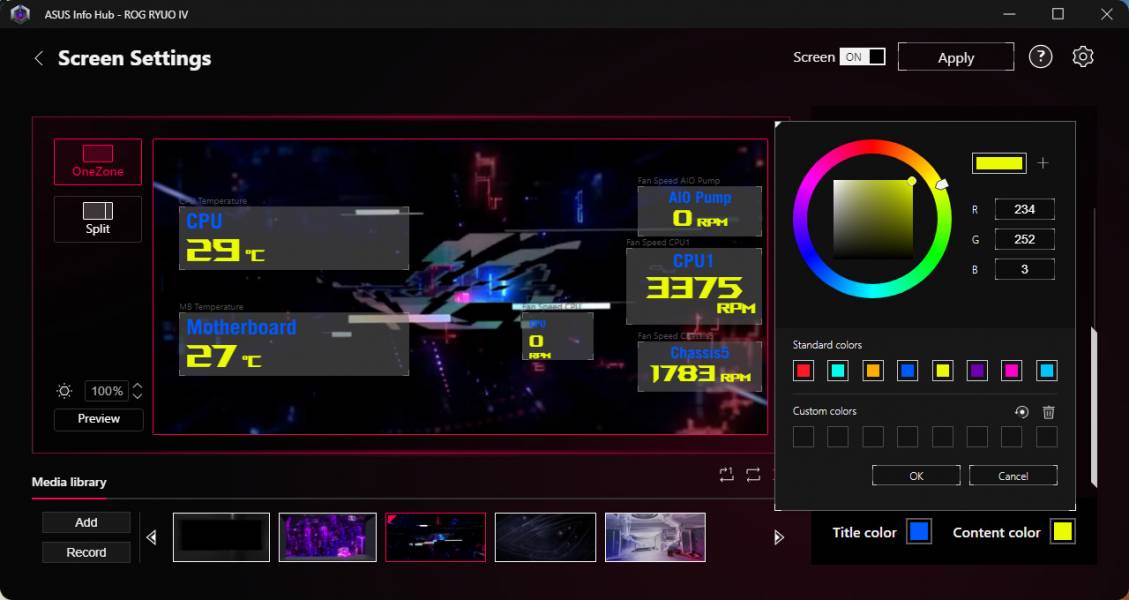Viewport: 1129px width, 600px height.
Task: Click the R value input field
Action: click(x=1024, y=210)
